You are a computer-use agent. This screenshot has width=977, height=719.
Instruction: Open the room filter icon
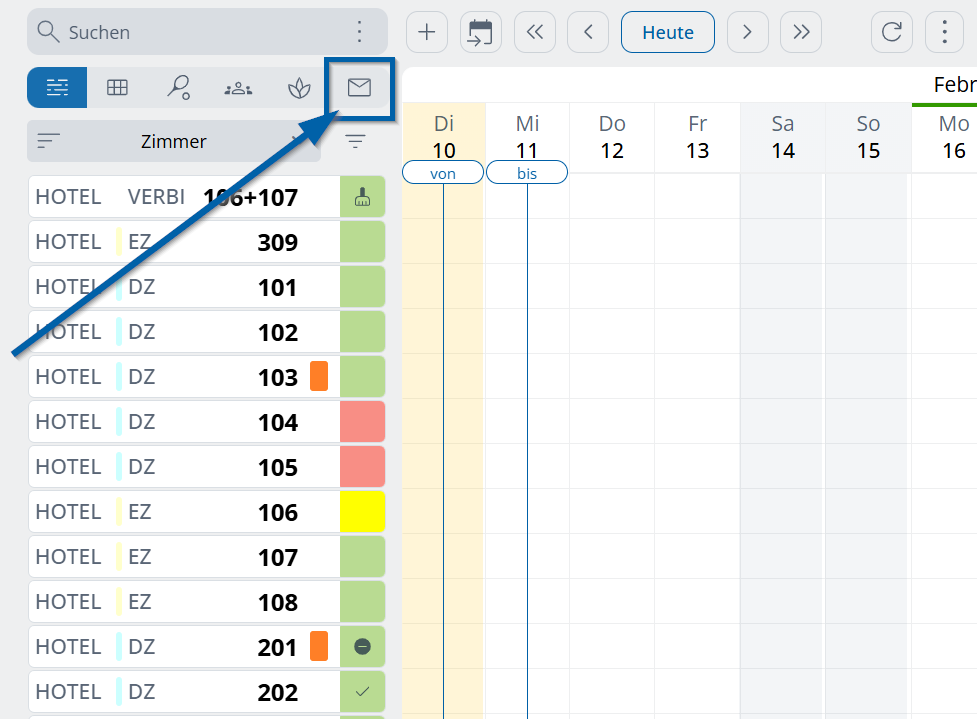pos(355,141)
